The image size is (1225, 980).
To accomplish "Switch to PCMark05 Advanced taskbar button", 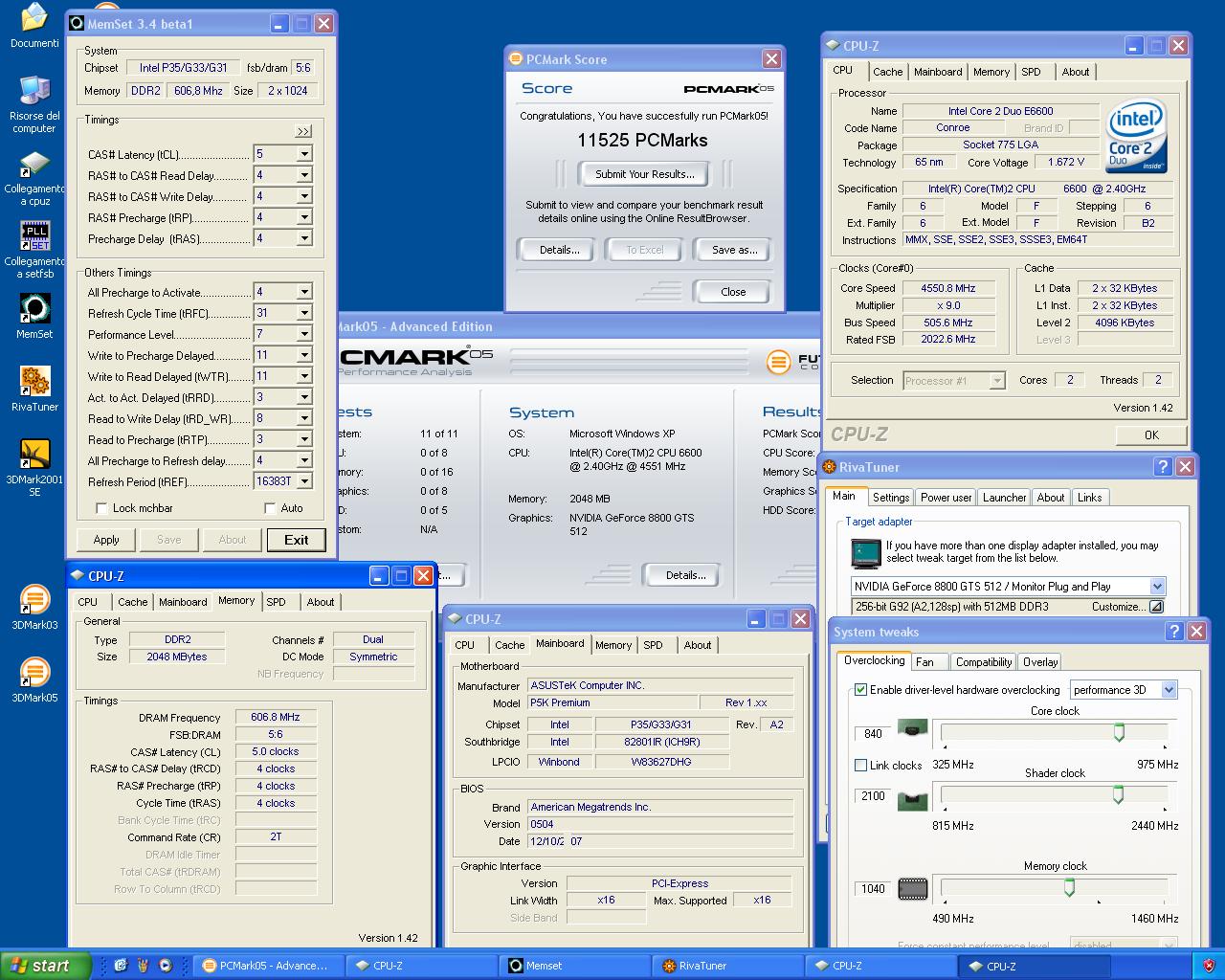I will pyautogui.click(x=269, y=966).
